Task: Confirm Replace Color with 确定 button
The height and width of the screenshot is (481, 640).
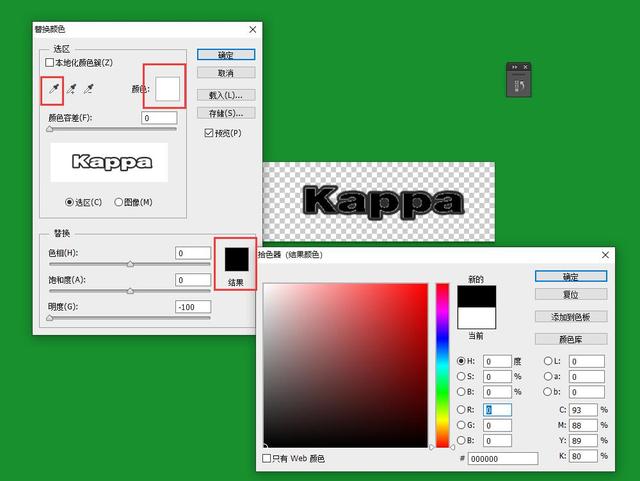Action: 226,55
